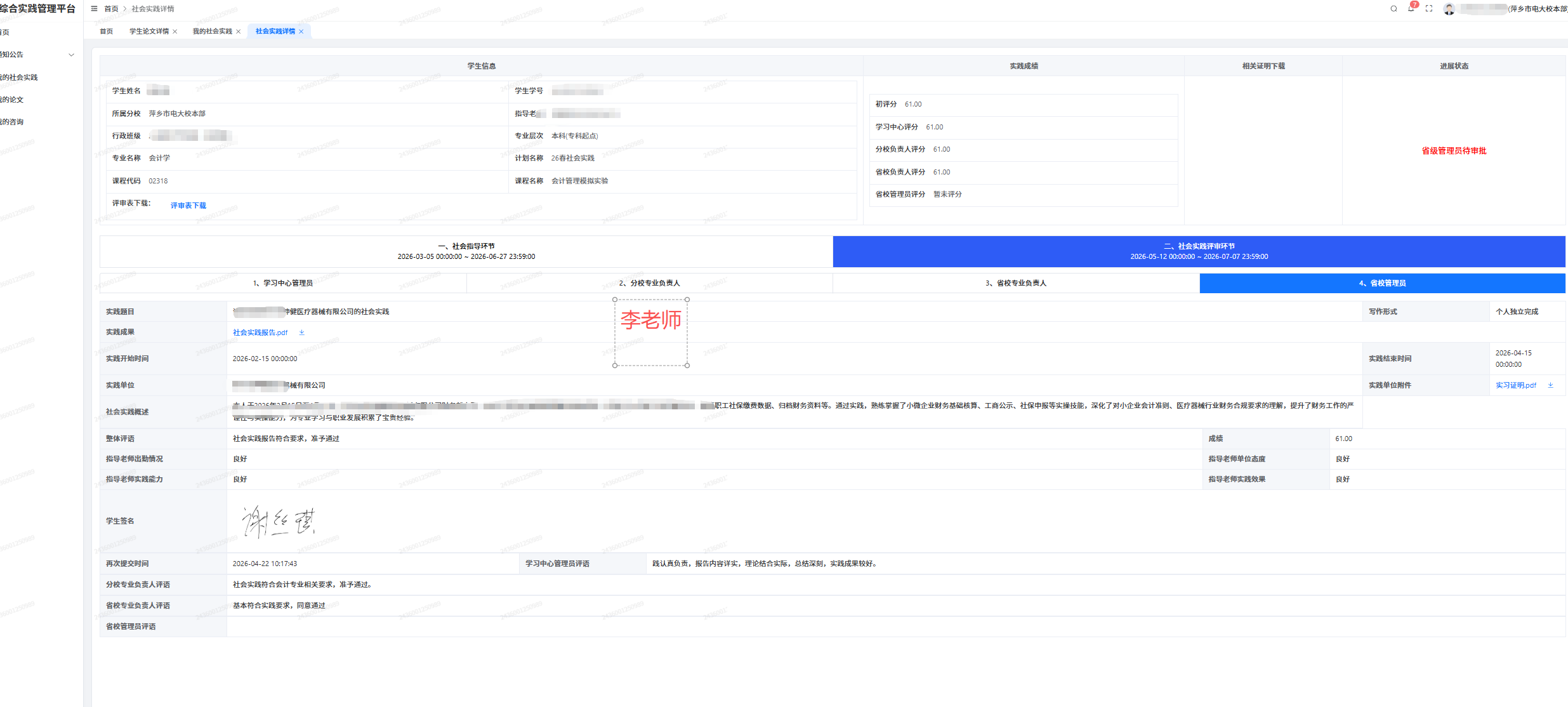Open the 评审表下载 link
Viewport: 1568px width, 707px height.
click(x=188, y=206)
